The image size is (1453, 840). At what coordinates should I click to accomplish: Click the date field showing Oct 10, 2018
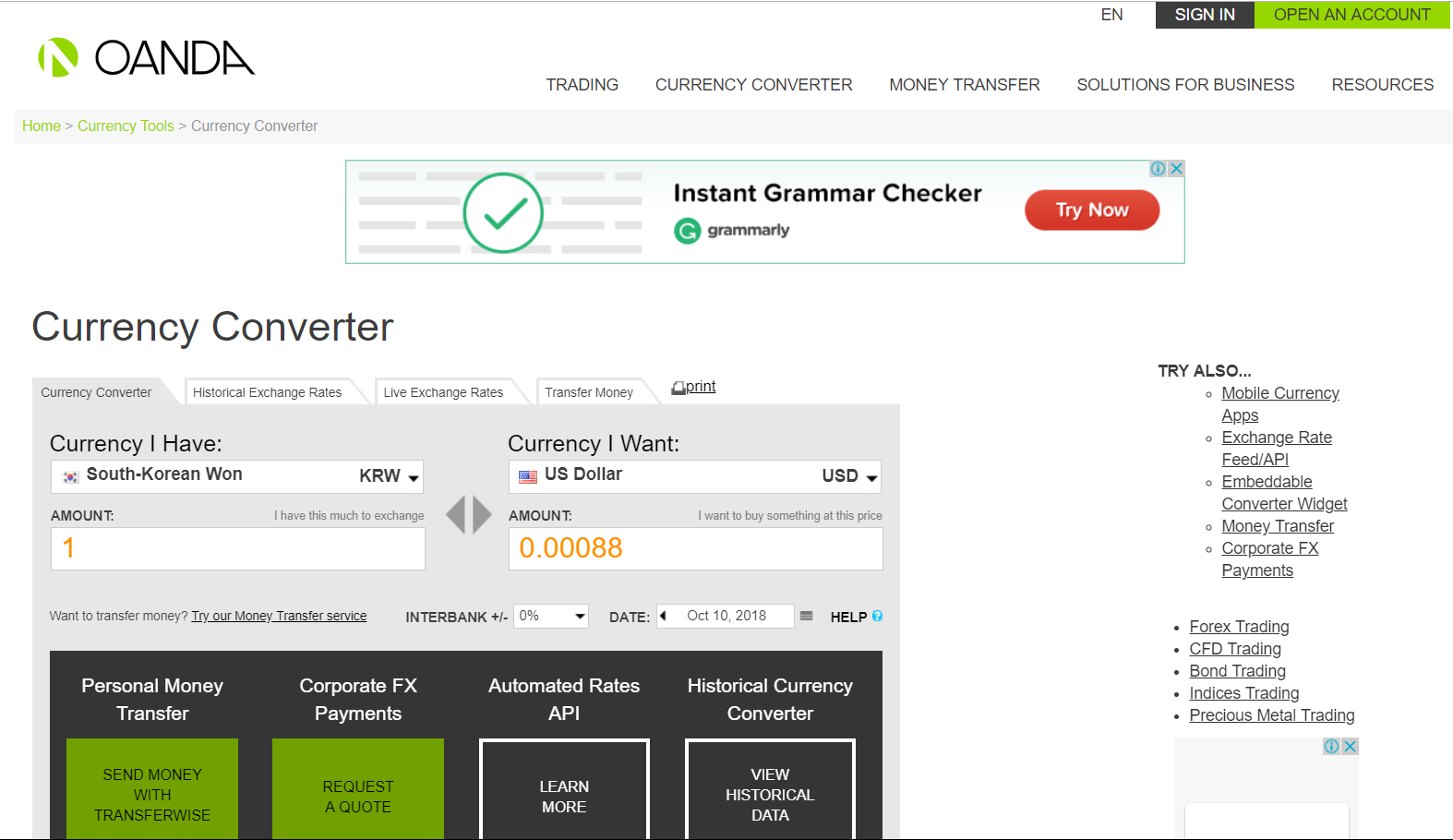(726, 616)
